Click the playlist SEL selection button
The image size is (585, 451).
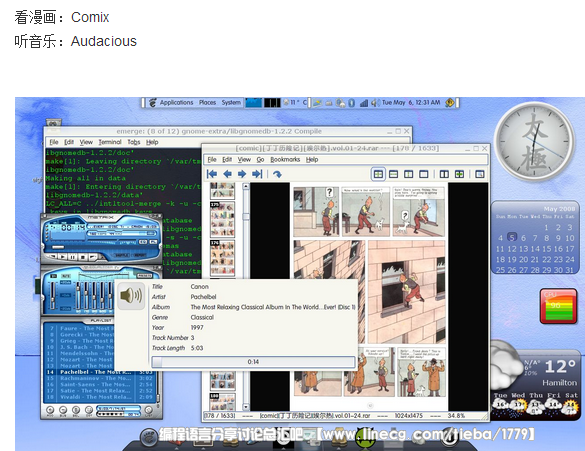point(76,410)
